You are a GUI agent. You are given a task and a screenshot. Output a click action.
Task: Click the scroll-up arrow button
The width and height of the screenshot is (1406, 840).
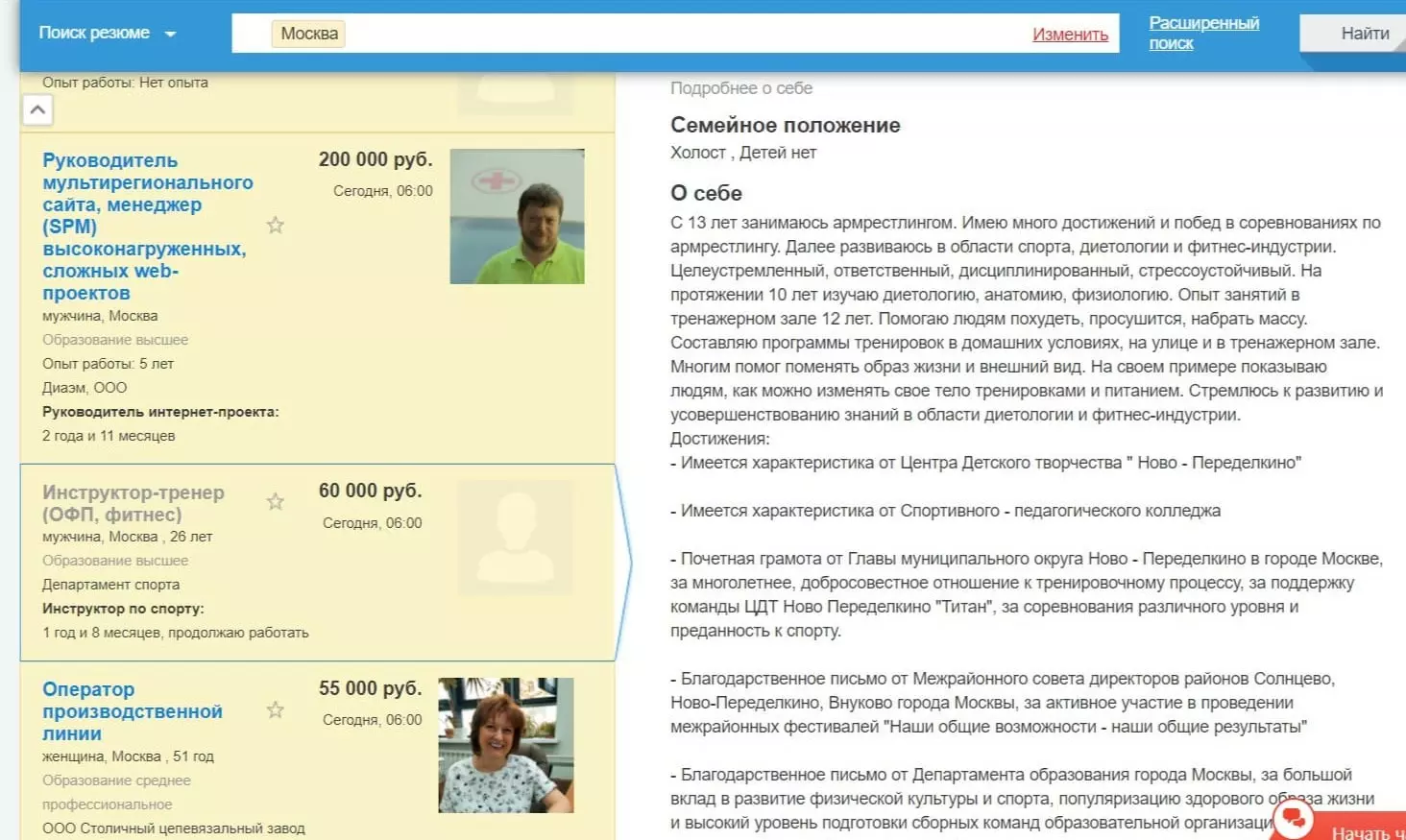[37, 109]
